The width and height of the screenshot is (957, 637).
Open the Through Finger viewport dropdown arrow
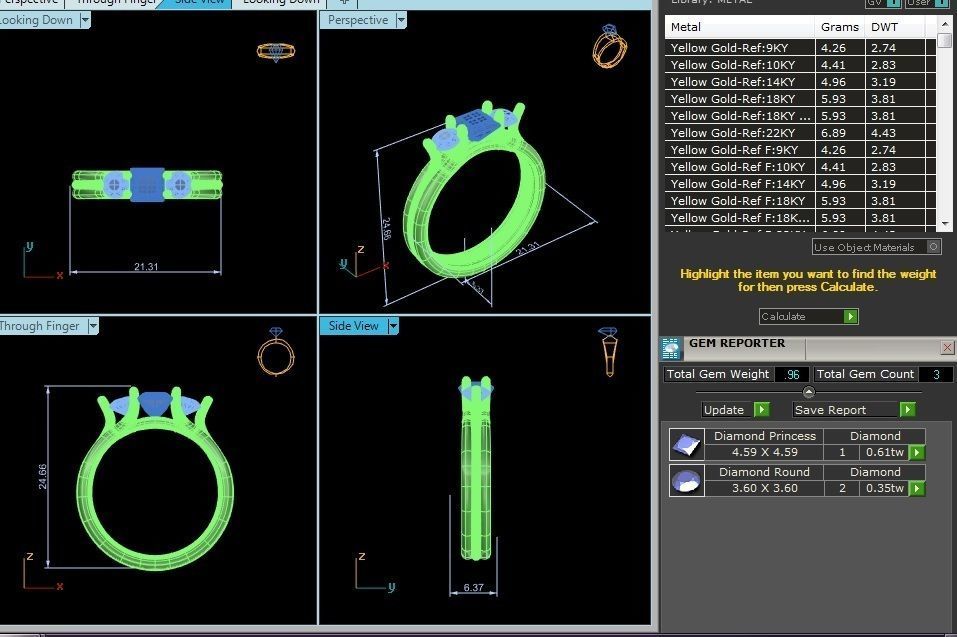point(93,326)
